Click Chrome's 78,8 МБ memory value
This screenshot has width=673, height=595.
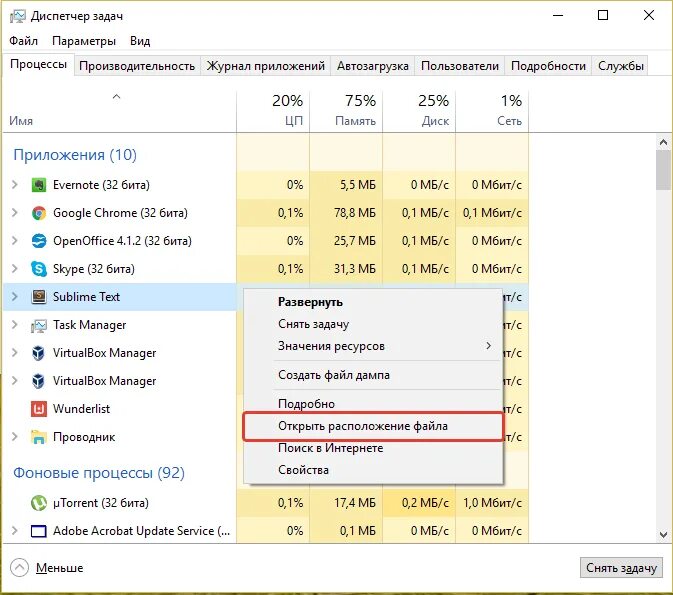(x=355, y=213)
